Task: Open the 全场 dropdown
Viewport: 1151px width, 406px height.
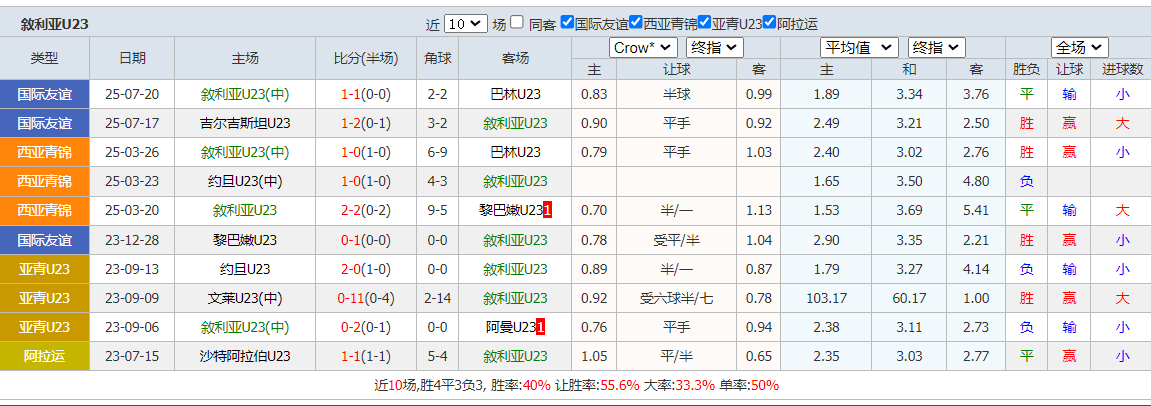Action: click(1079, 48)
